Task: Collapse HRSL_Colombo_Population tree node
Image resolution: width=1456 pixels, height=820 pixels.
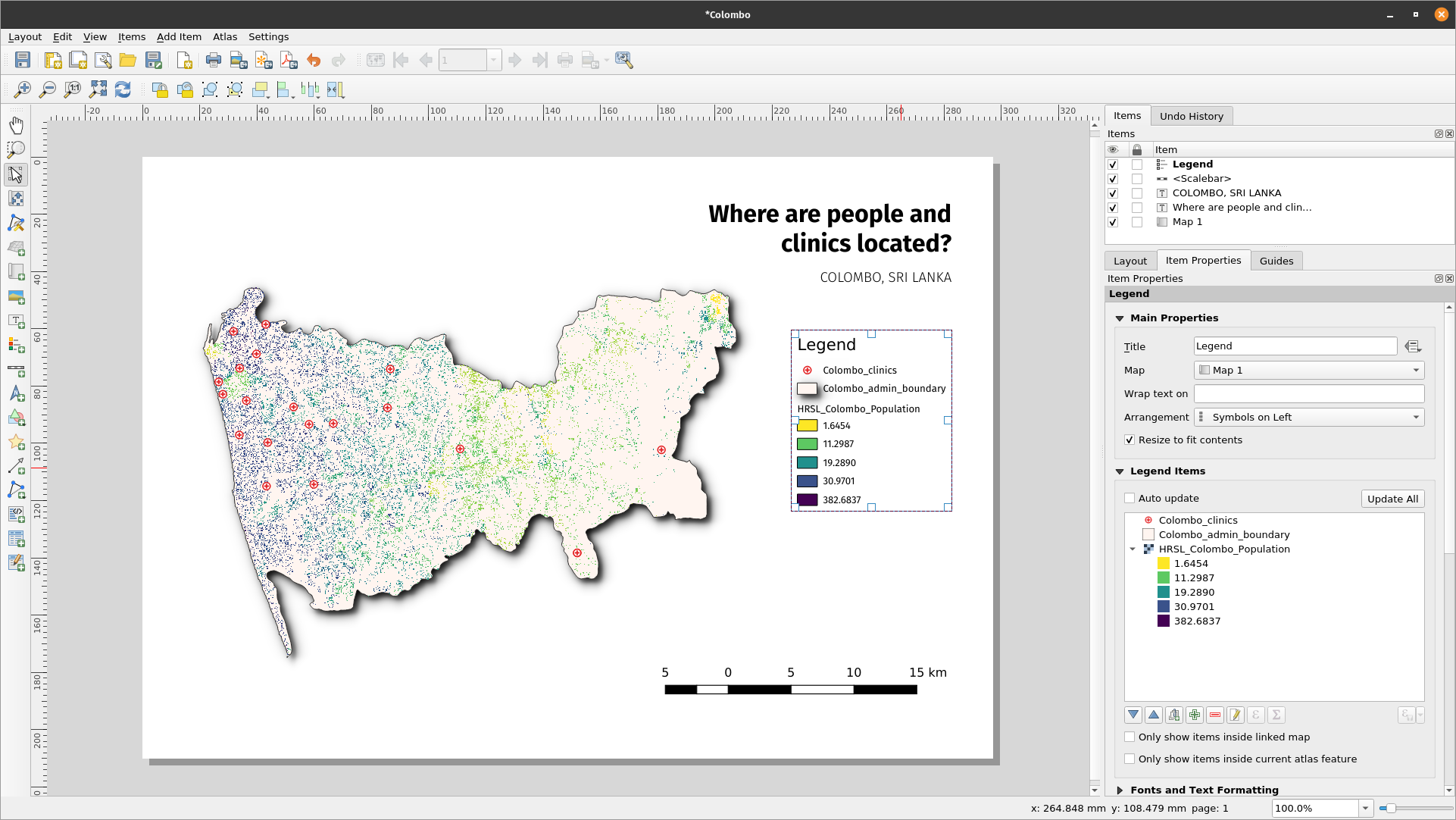Action: click(1133, 549)
